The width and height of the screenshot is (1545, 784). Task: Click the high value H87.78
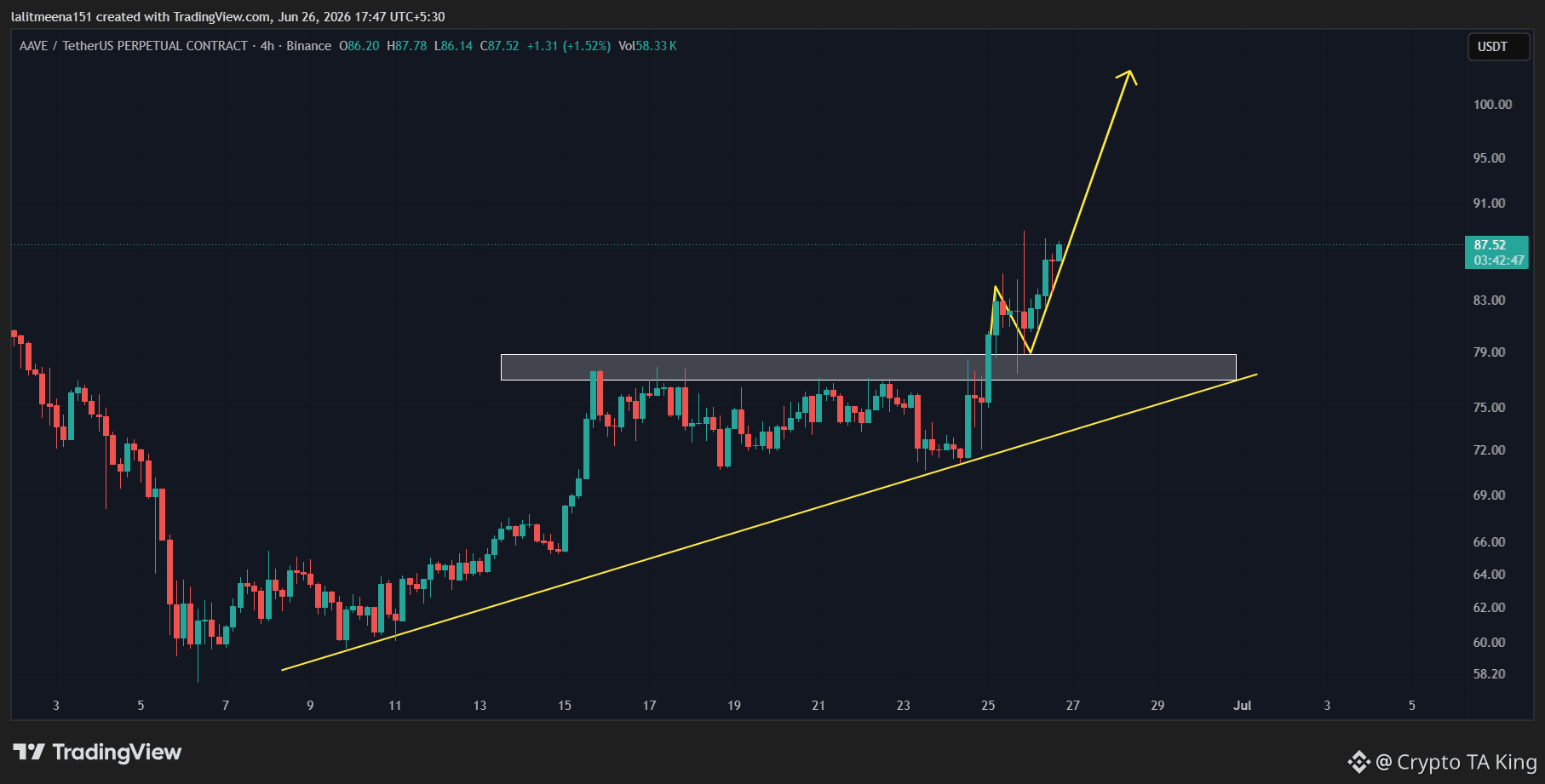click(407, 46)
